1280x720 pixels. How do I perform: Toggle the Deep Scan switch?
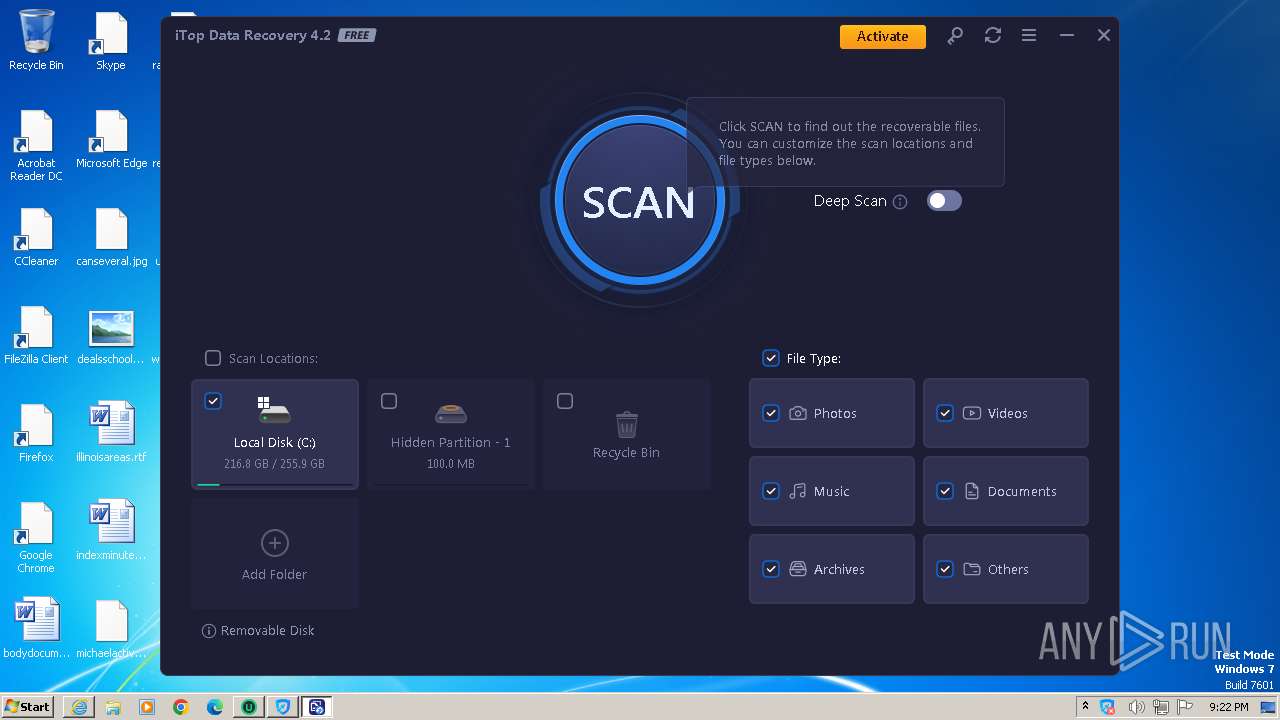point(944,201)
